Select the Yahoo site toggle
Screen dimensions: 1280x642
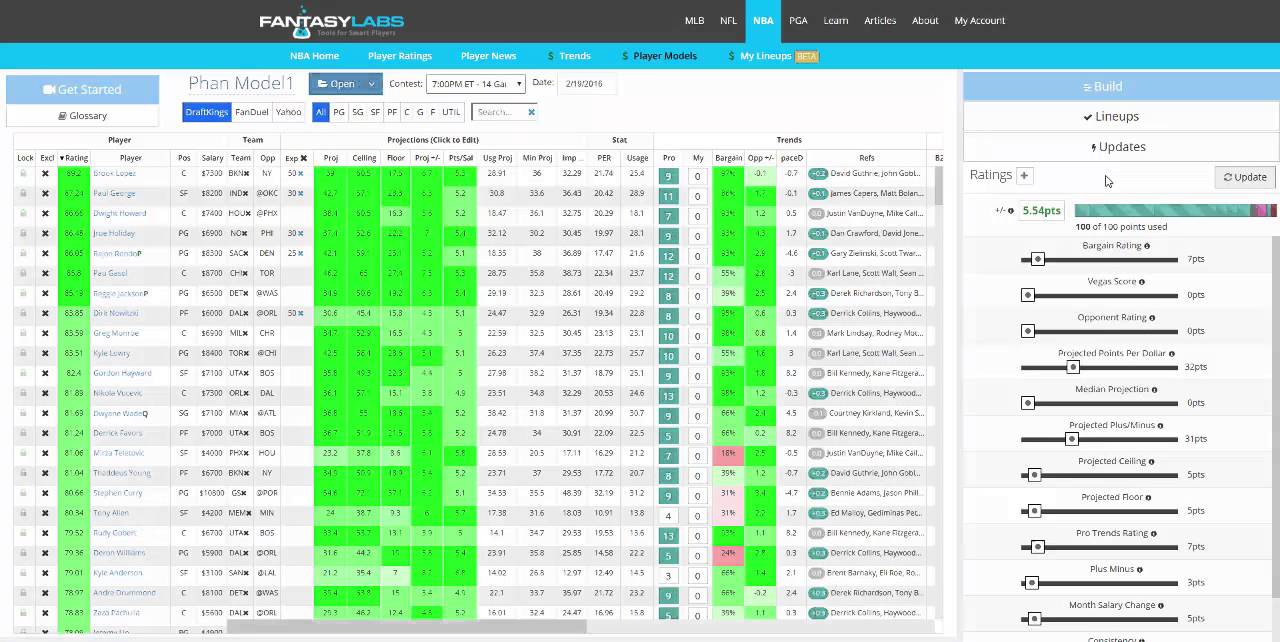tap(288, 112)
